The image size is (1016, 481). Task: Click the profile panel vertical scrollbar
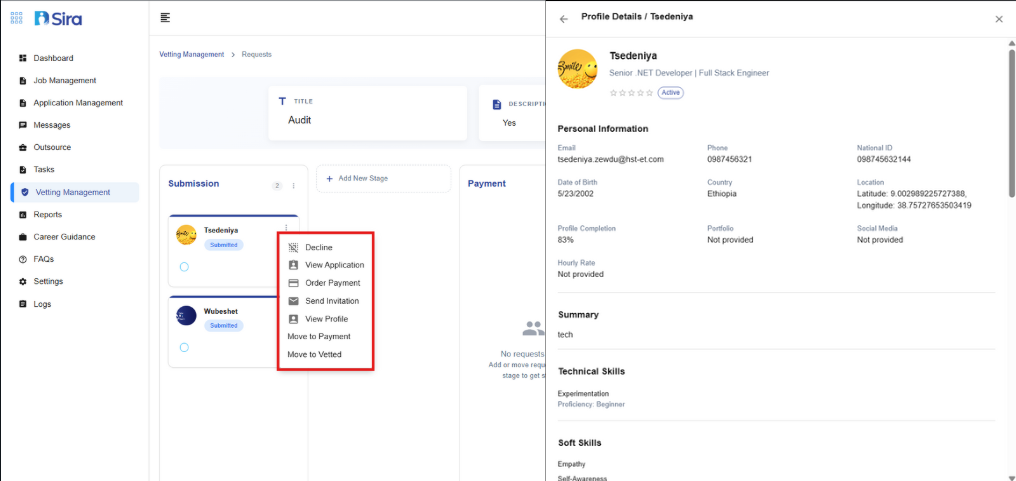click(1011, 120)
